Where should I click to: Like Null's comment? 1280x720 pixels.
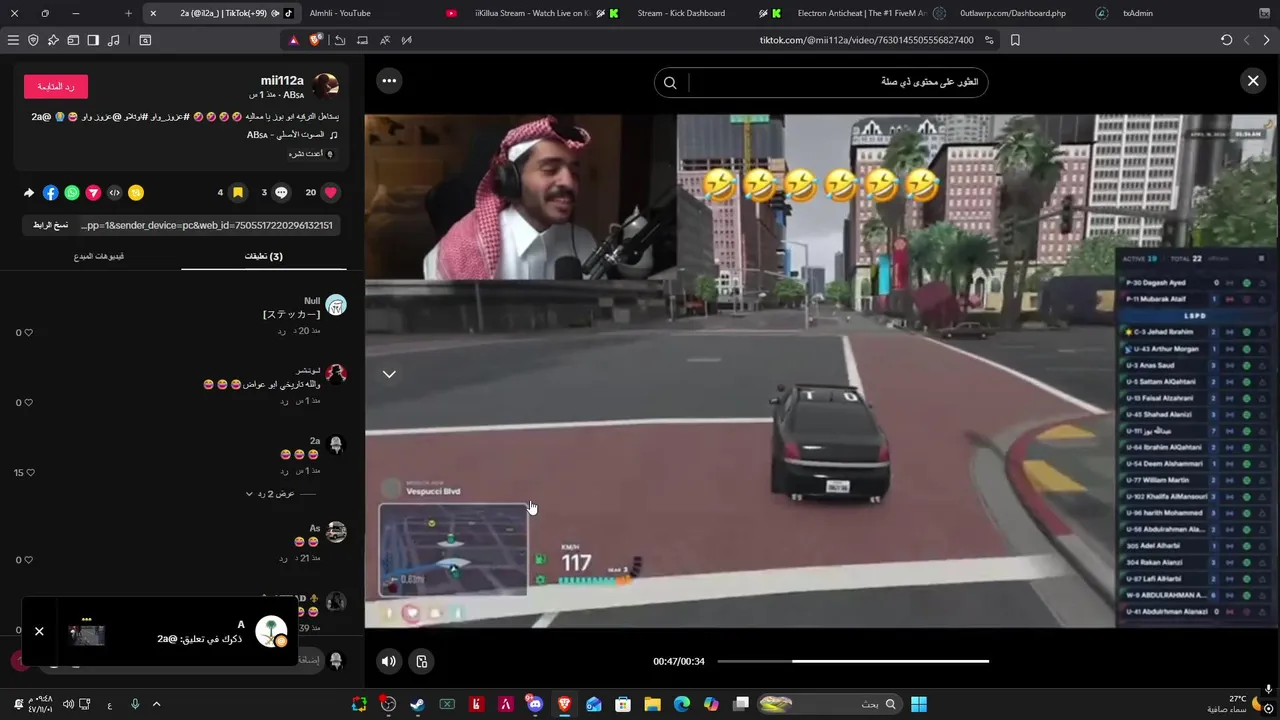(28, 333)
